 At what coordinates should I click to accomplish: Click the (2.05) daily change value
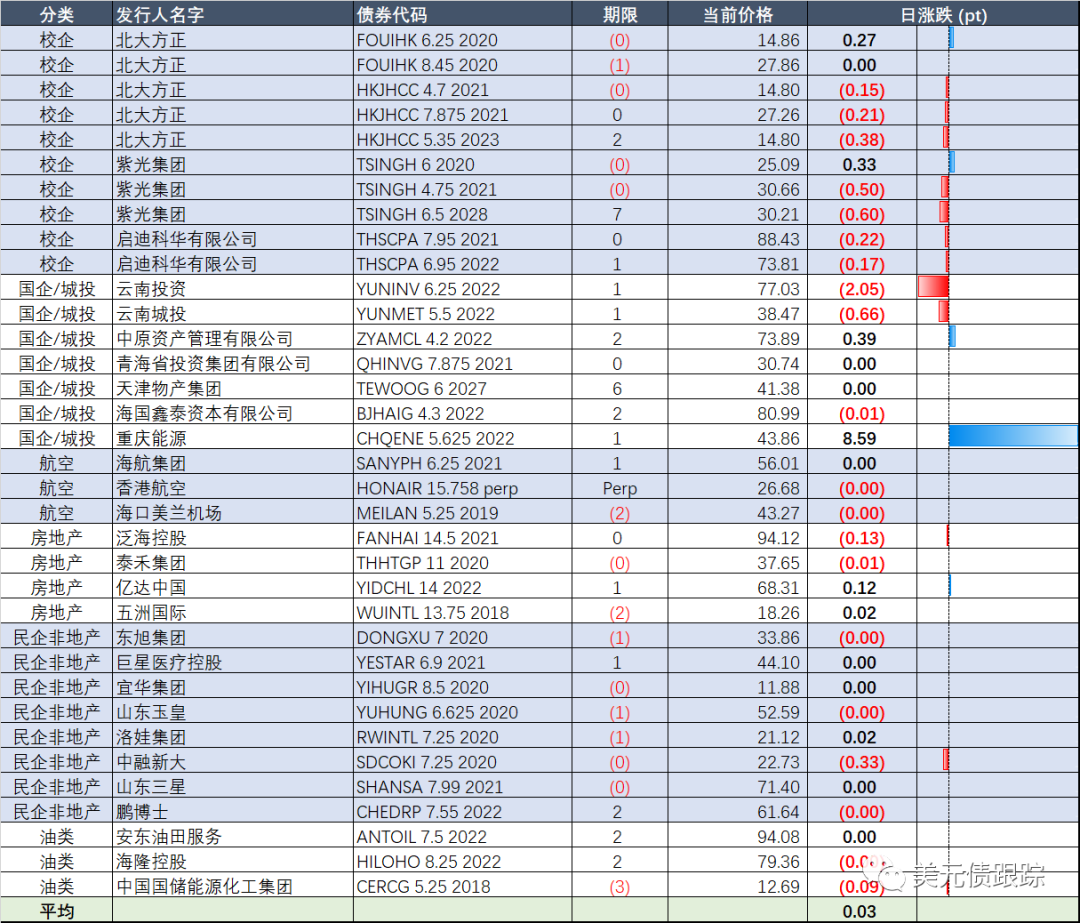tap(861, 289)
